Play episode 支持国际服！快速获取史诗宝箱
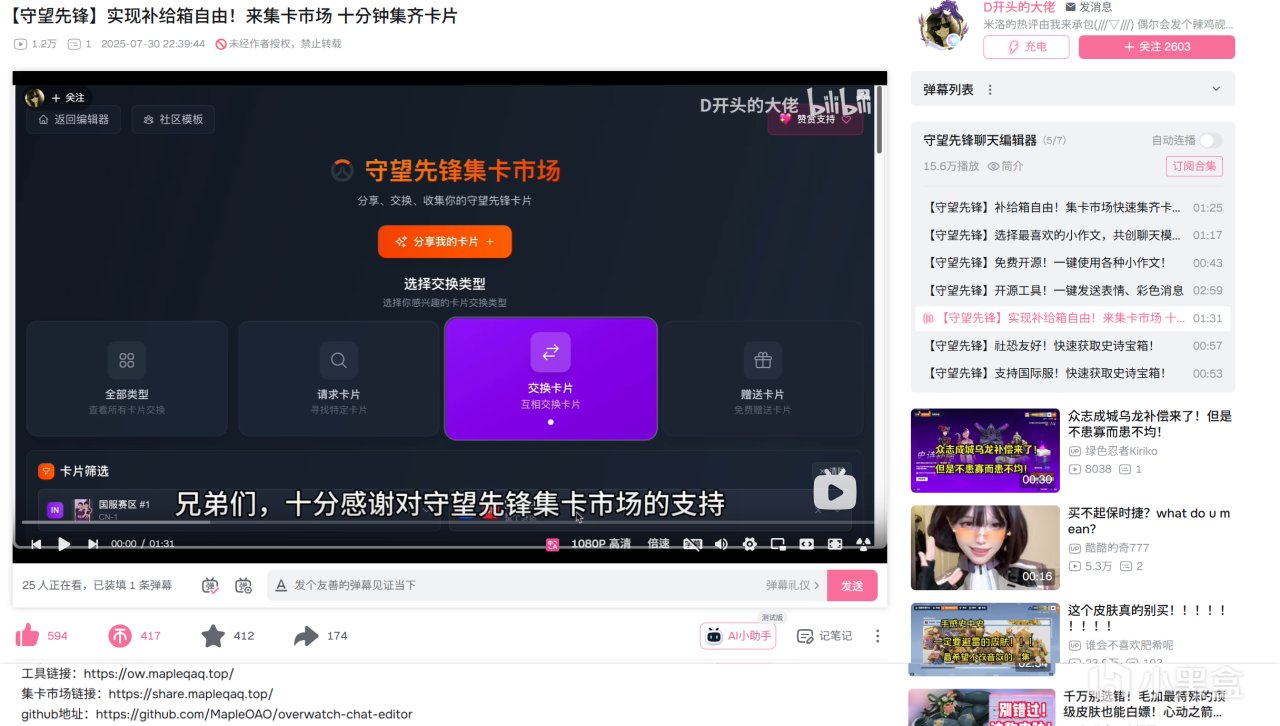 [x=1073, y=373]
